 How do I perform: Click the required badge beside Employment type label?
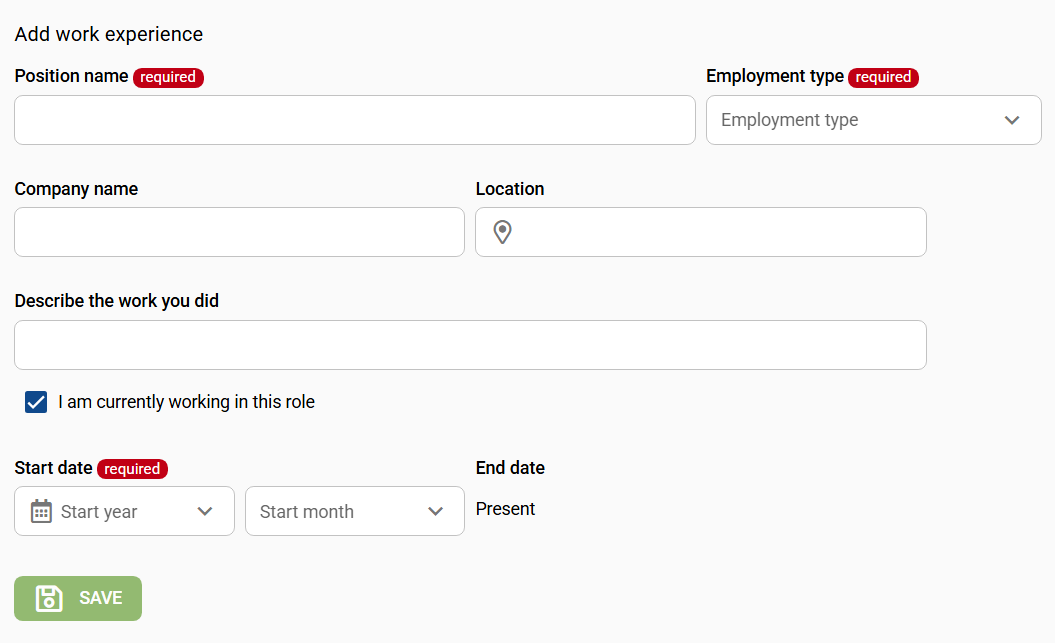coord(883,77)
